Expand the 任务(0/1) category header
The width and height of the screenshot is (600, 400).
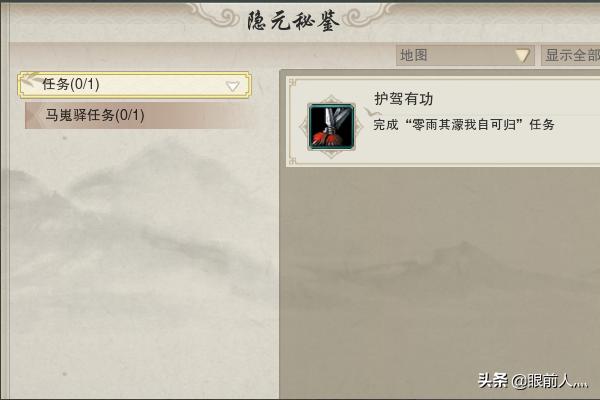coord(134,85)
